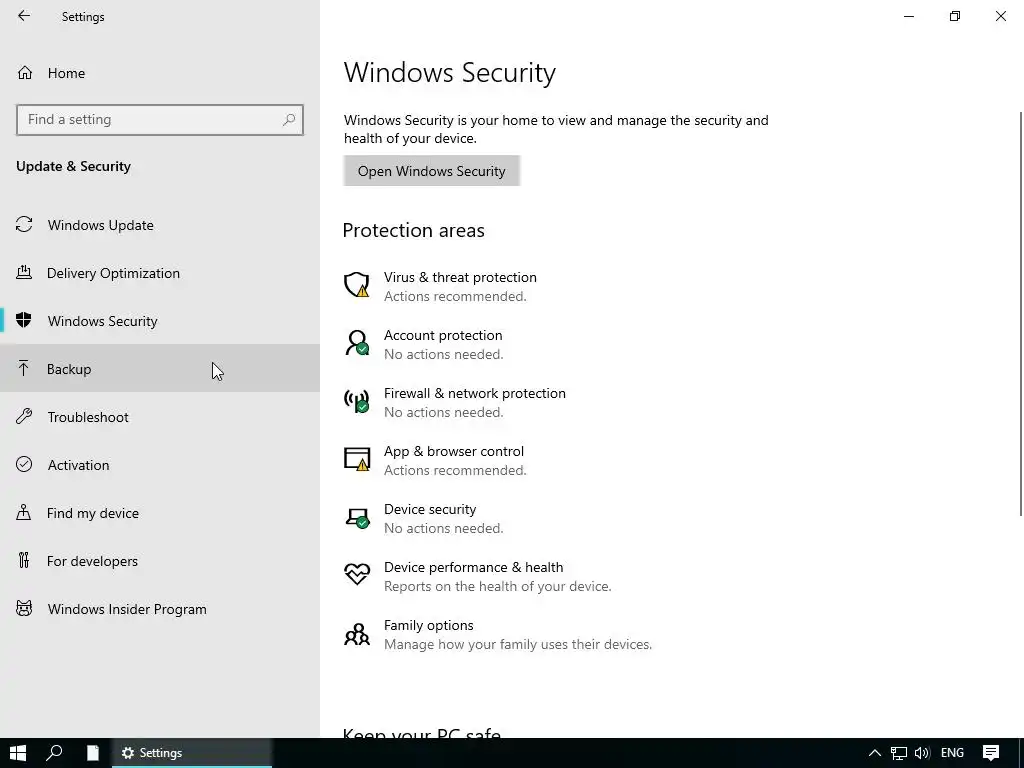Click the Settings taskbar button

pos(192,753)
